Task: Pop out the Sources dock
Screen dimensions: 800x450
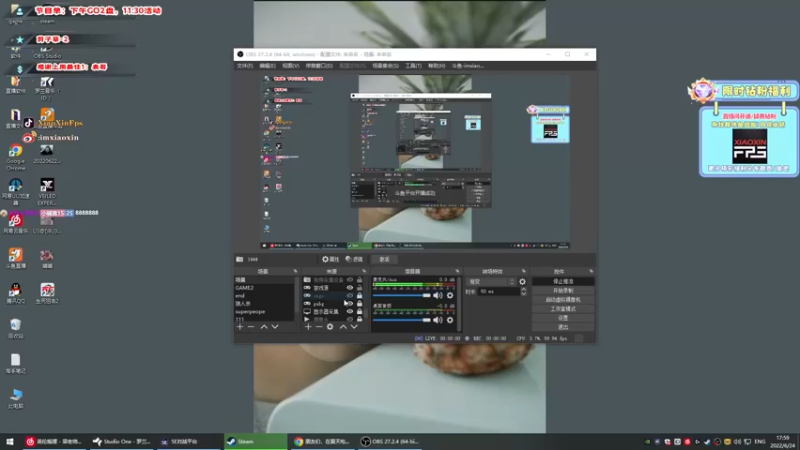Action: (364, 271)
